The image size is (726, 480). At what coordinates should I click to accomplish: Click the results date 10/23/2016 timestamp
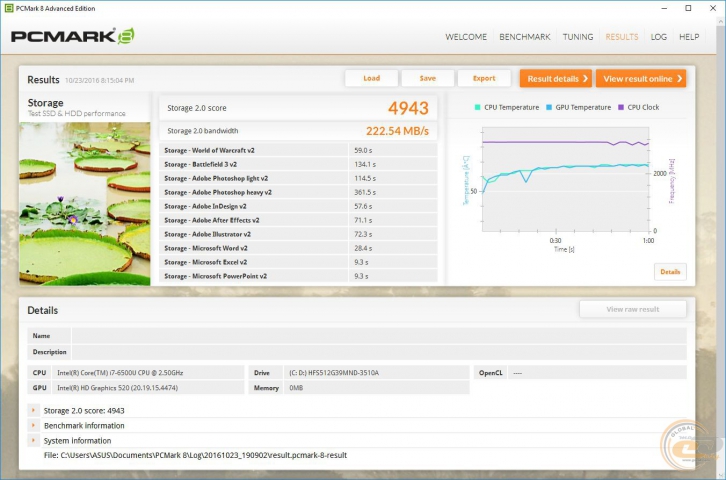[100, 81]
